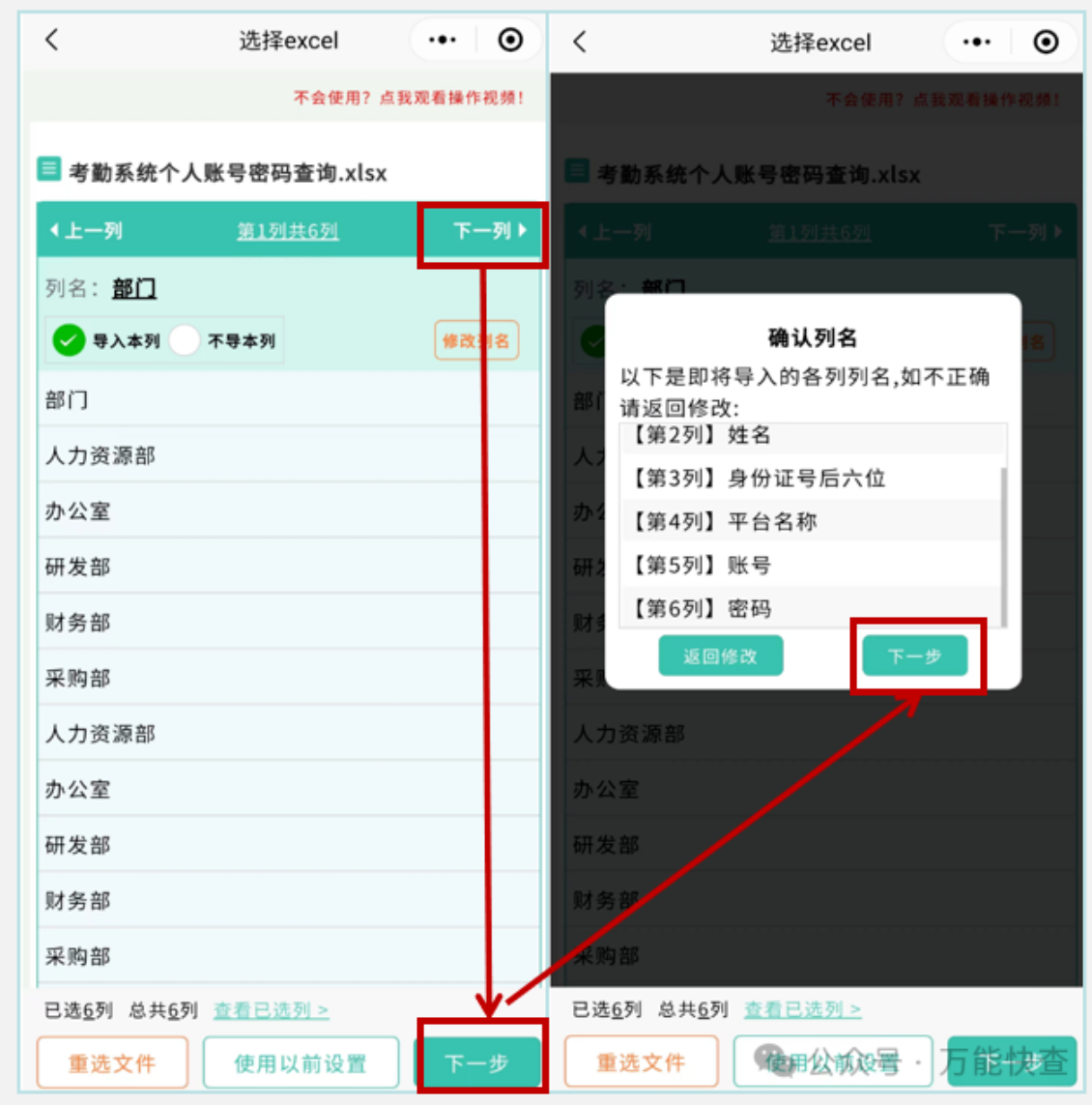The width and height of the screenshot is (1092, 1105).
Task: Click 重选文件 button in right panel
Action: (x=641, y=1061)
